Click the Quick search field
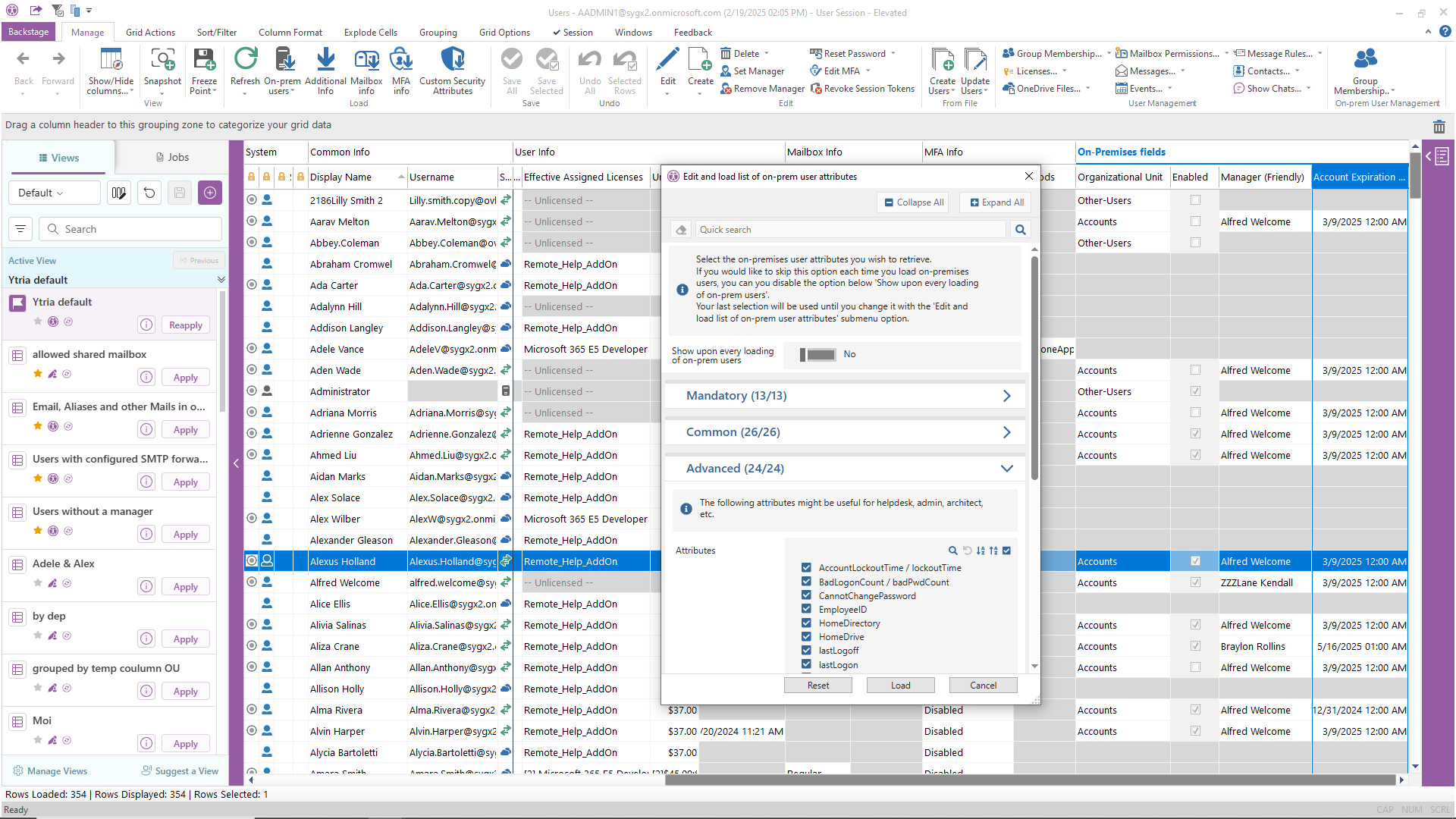 [x=849, y=230]
